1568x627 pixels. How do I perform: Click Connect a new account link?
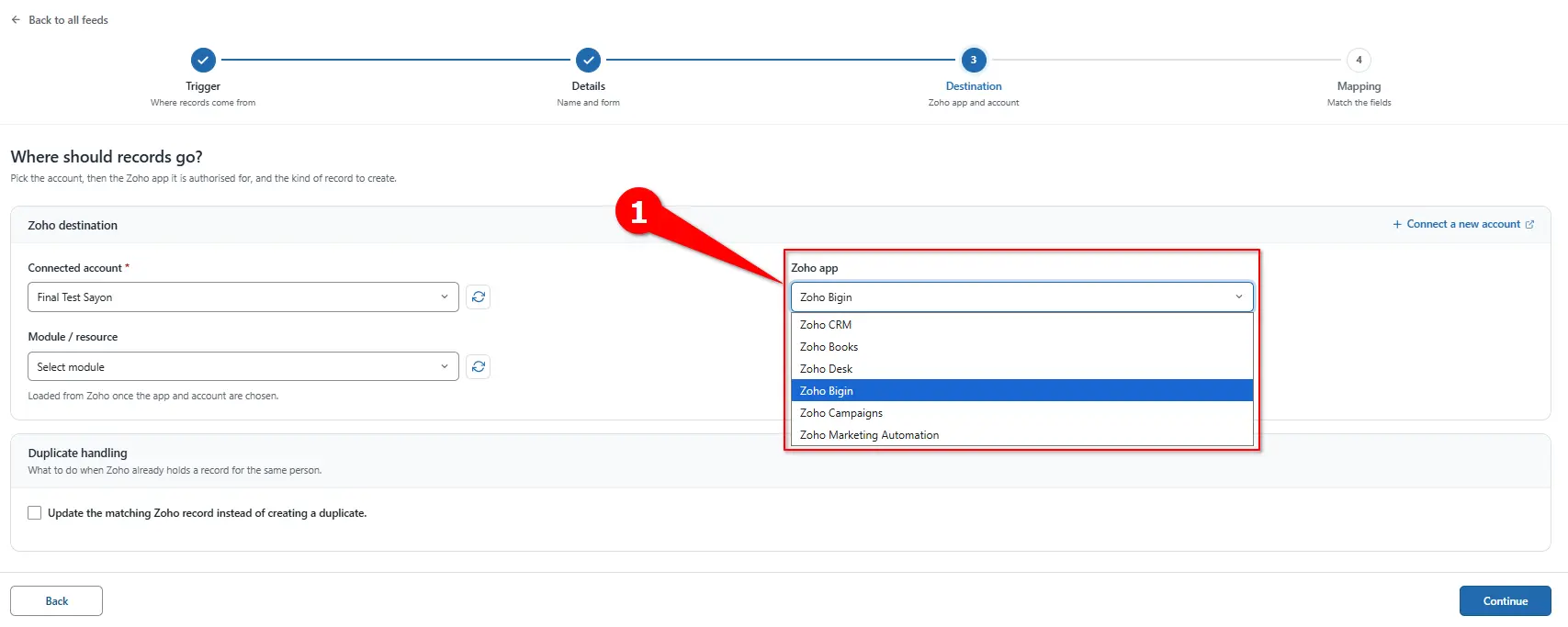pyautogui.click(x=1463, y=224)
